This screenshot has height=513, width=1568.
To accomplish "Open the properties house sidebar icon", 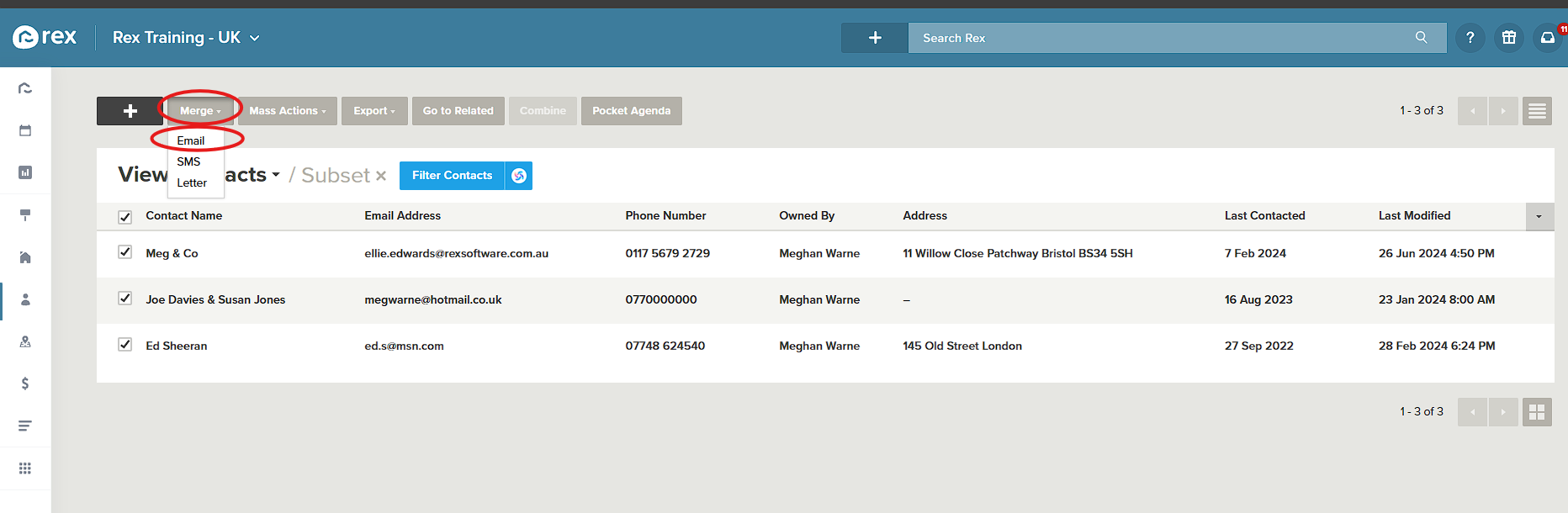I will (25, 257).
